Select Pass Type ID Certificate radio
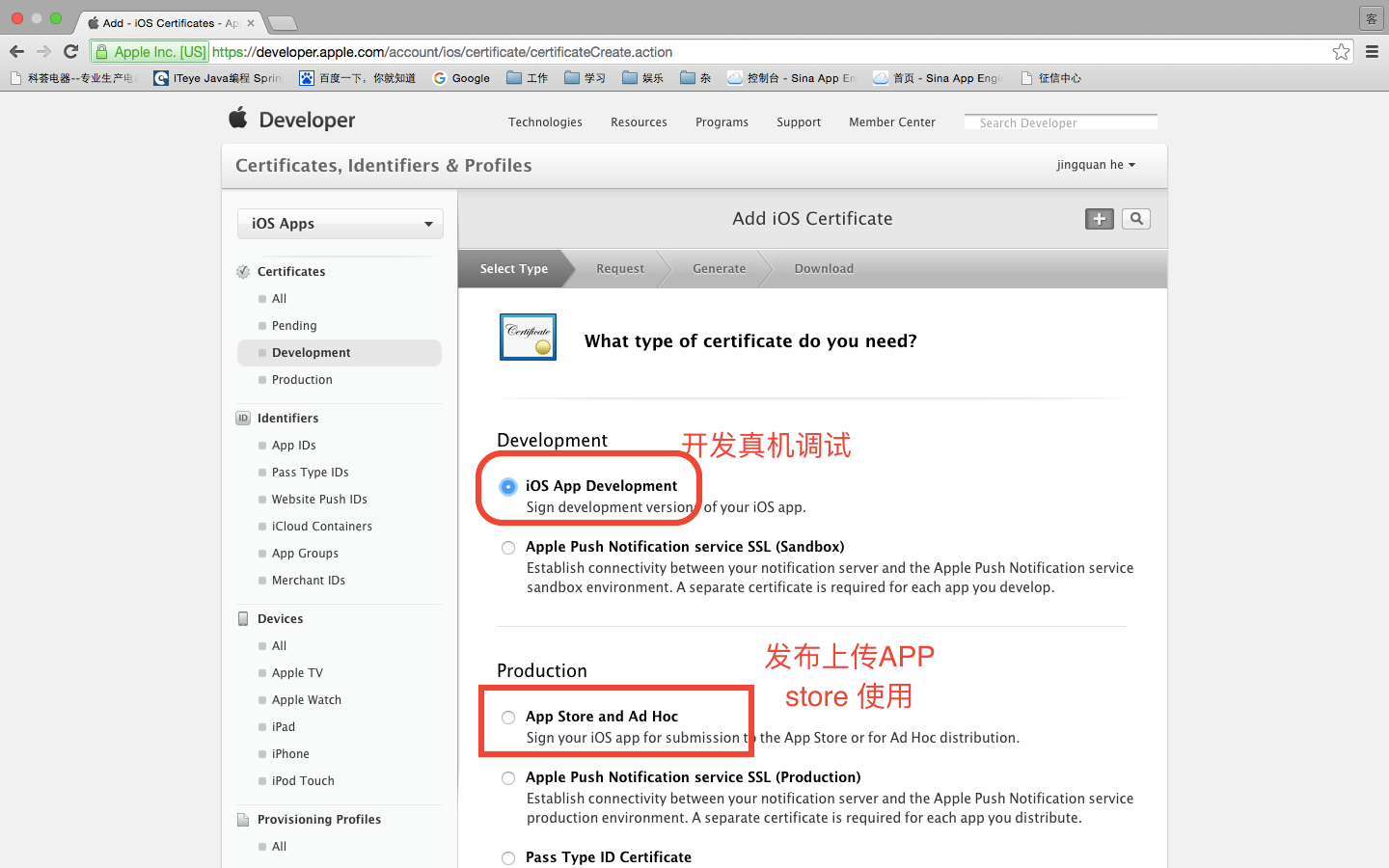Image resolution: width=1389 pixels, height=868 pixels. point(508,858)
